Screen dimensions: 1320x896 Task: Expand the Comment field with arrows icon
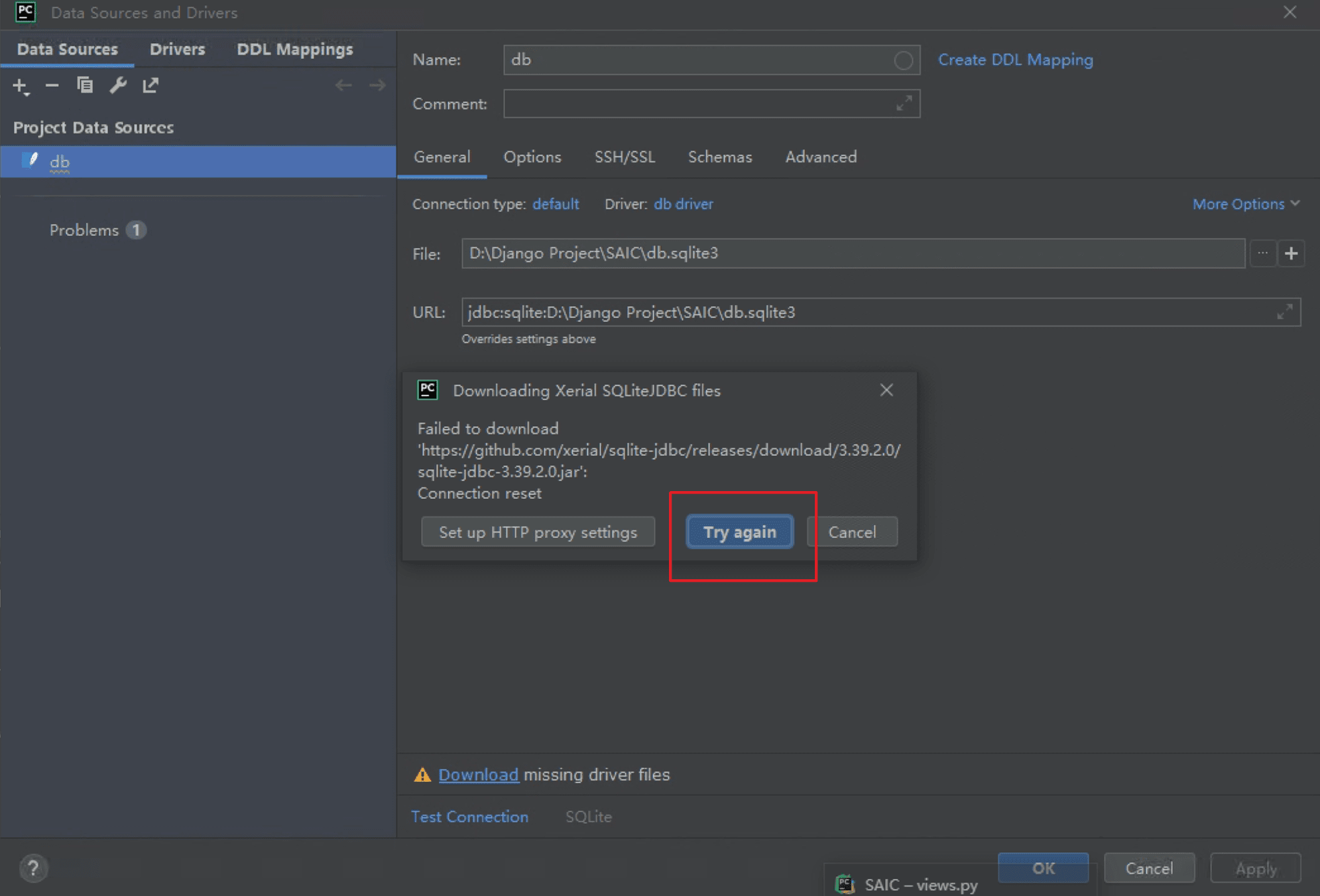click(x=904, y=104)
